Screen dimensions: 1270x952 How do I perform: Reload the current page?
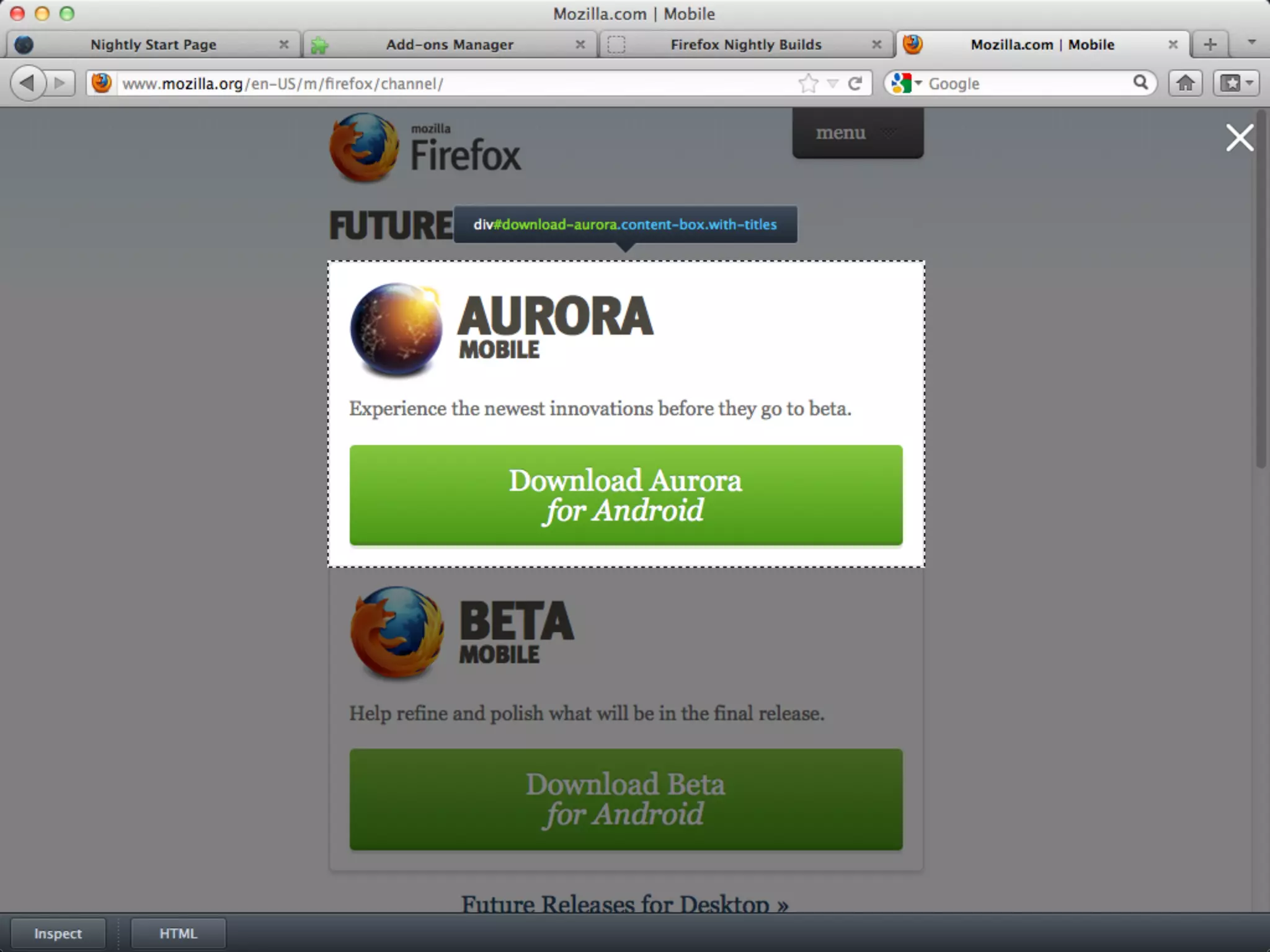[x=855, y=83]
